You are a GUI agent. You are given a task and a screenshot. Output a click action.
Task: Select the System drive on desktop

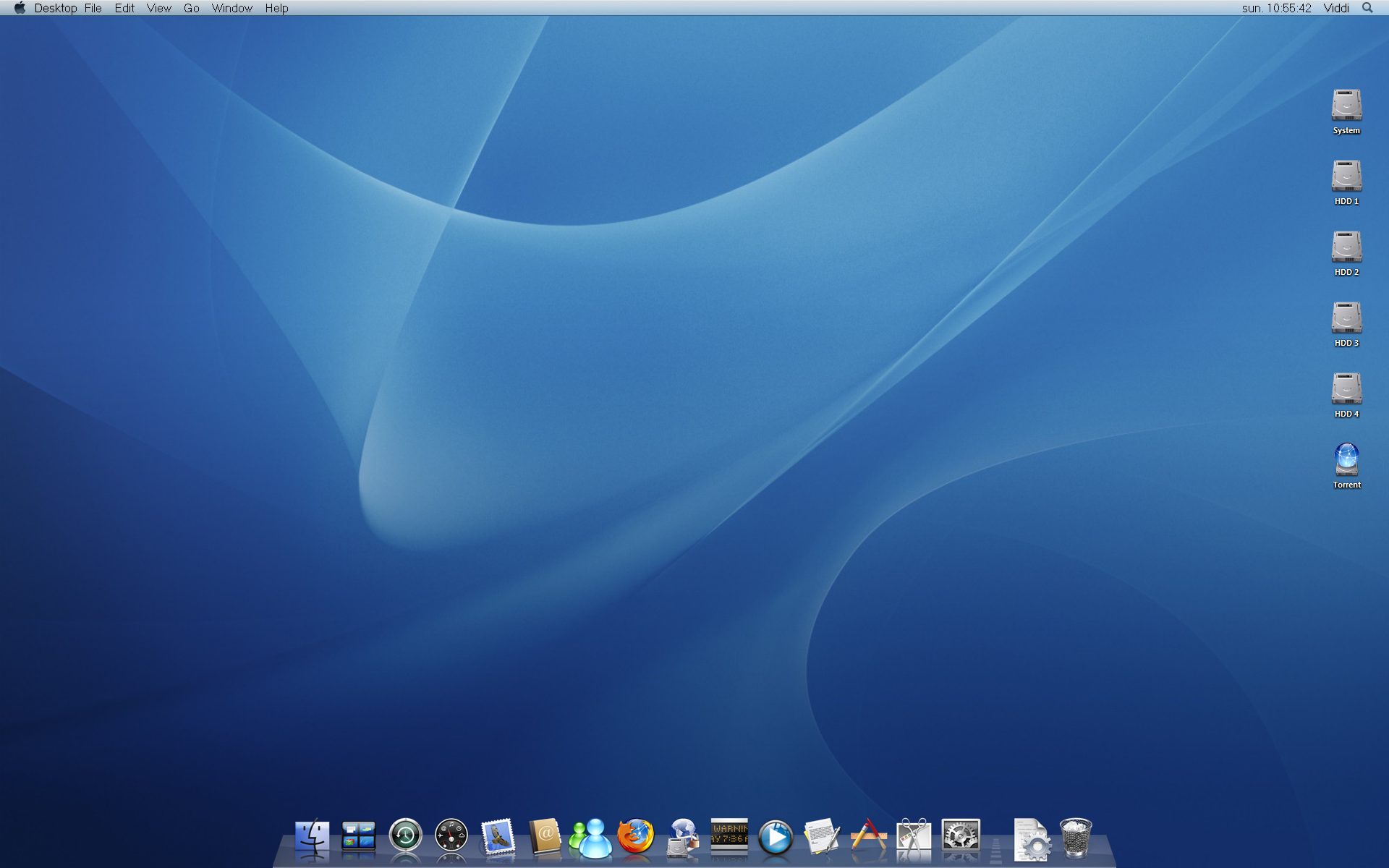1346,106
